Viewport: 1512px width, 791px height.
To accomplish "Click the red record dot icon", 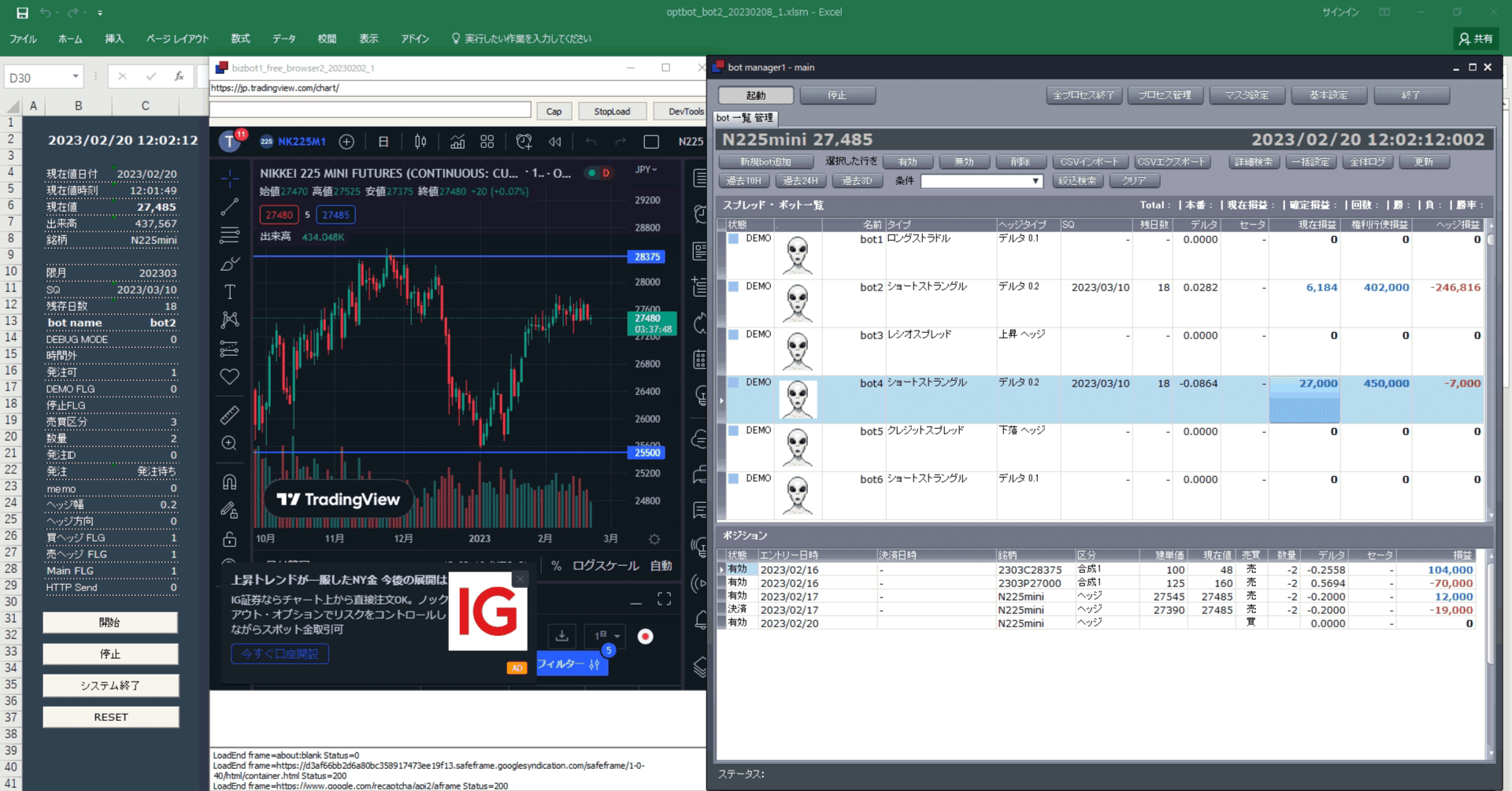I will point(645,636).
